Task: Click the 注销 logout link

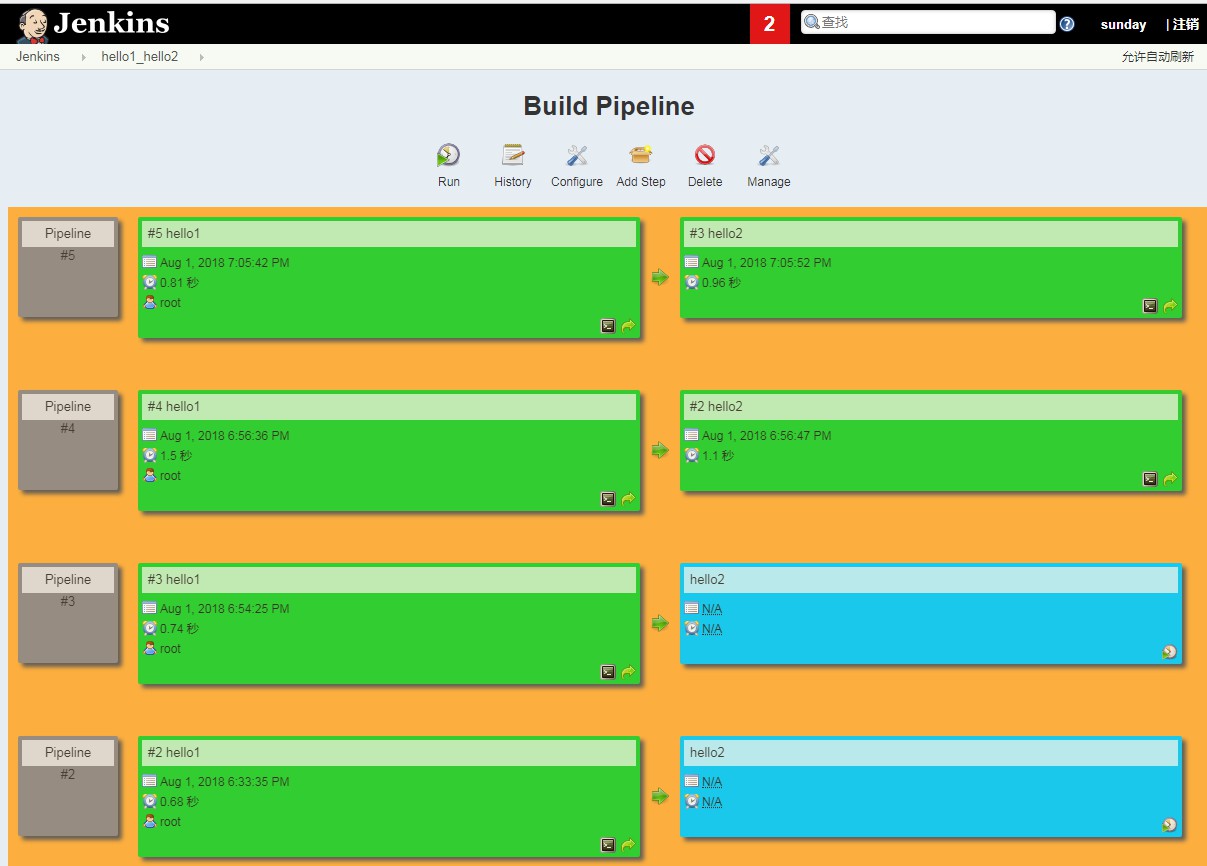Action: [1185, 24]
